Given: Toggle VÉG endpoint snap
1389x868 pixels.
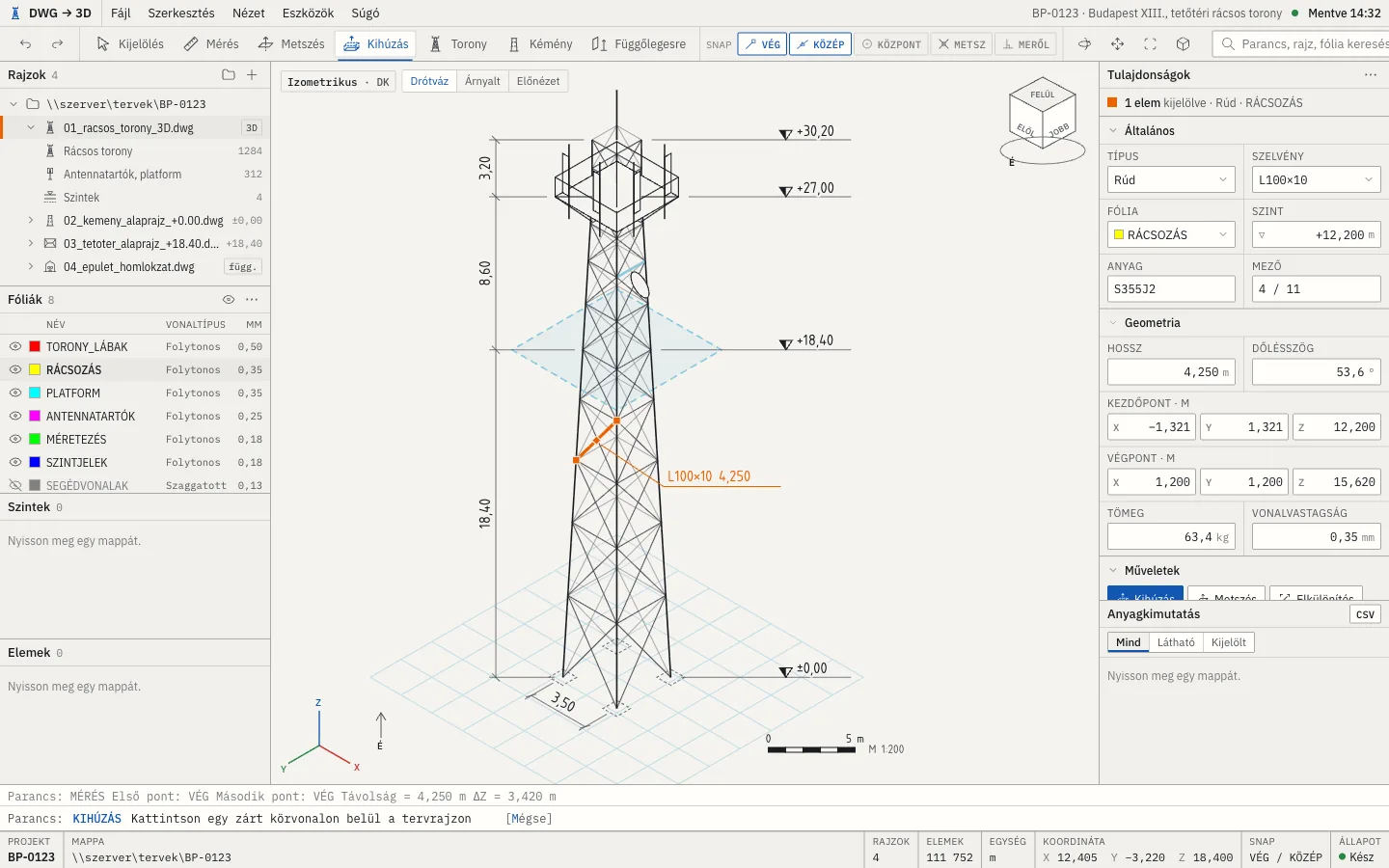Looking at the screenshot, I should (x=762, y=44).
